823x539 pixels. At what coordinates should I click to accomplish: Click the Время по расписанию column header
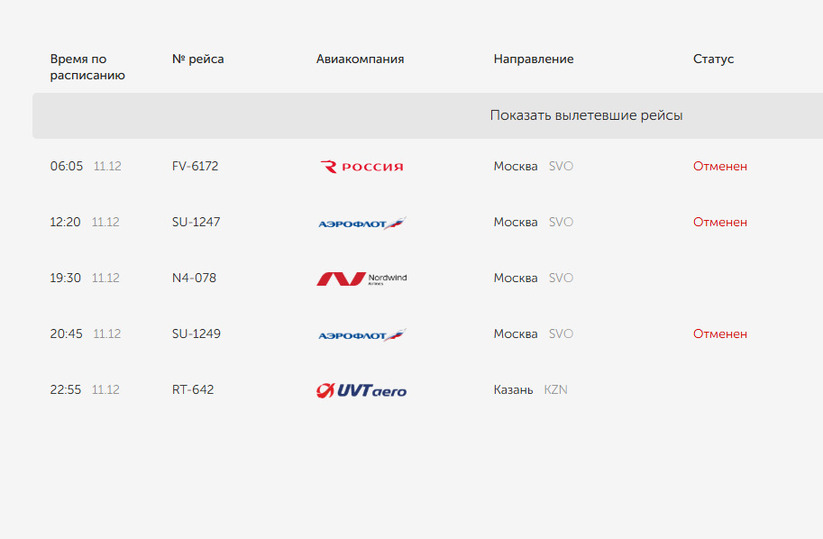(x=87, y=67)
